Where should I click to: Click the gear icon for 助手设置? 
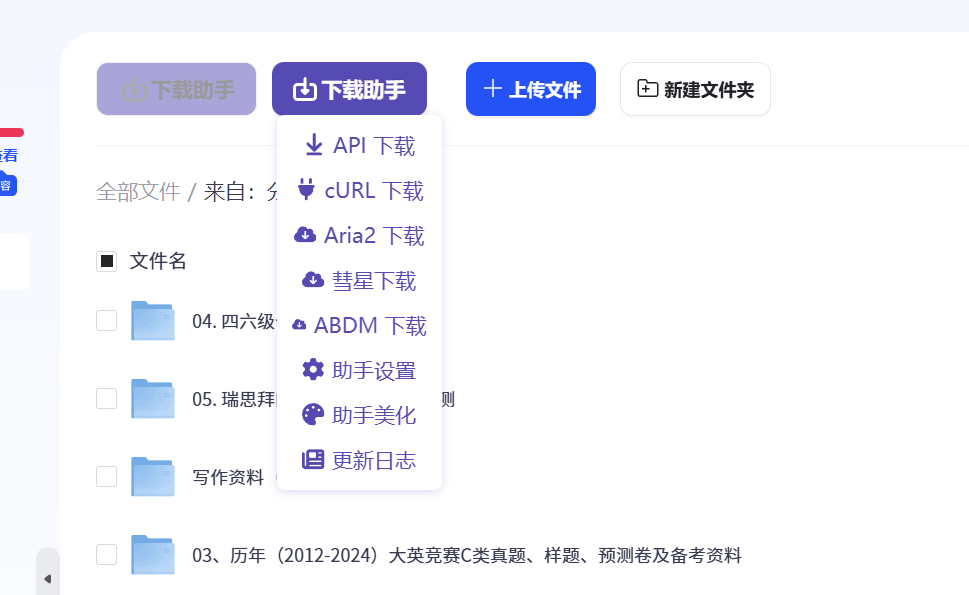pos(313,370)
